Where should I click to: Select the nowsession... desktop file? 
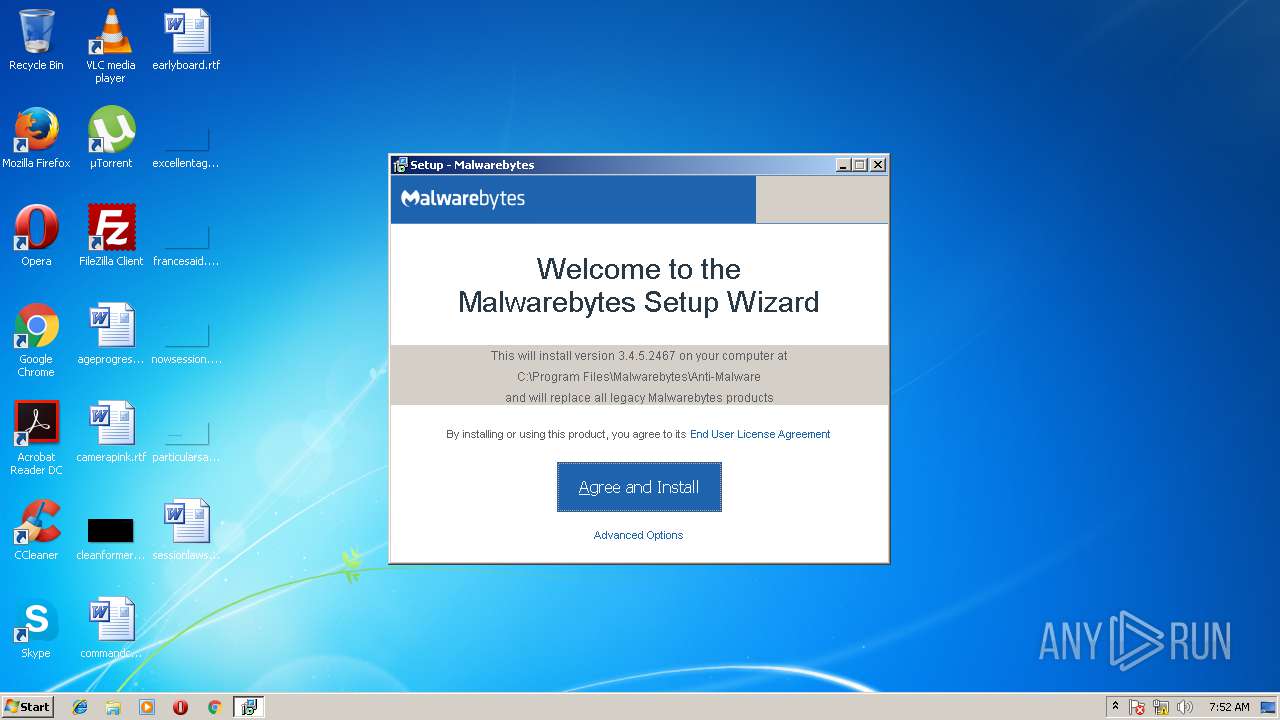[186, 344]
